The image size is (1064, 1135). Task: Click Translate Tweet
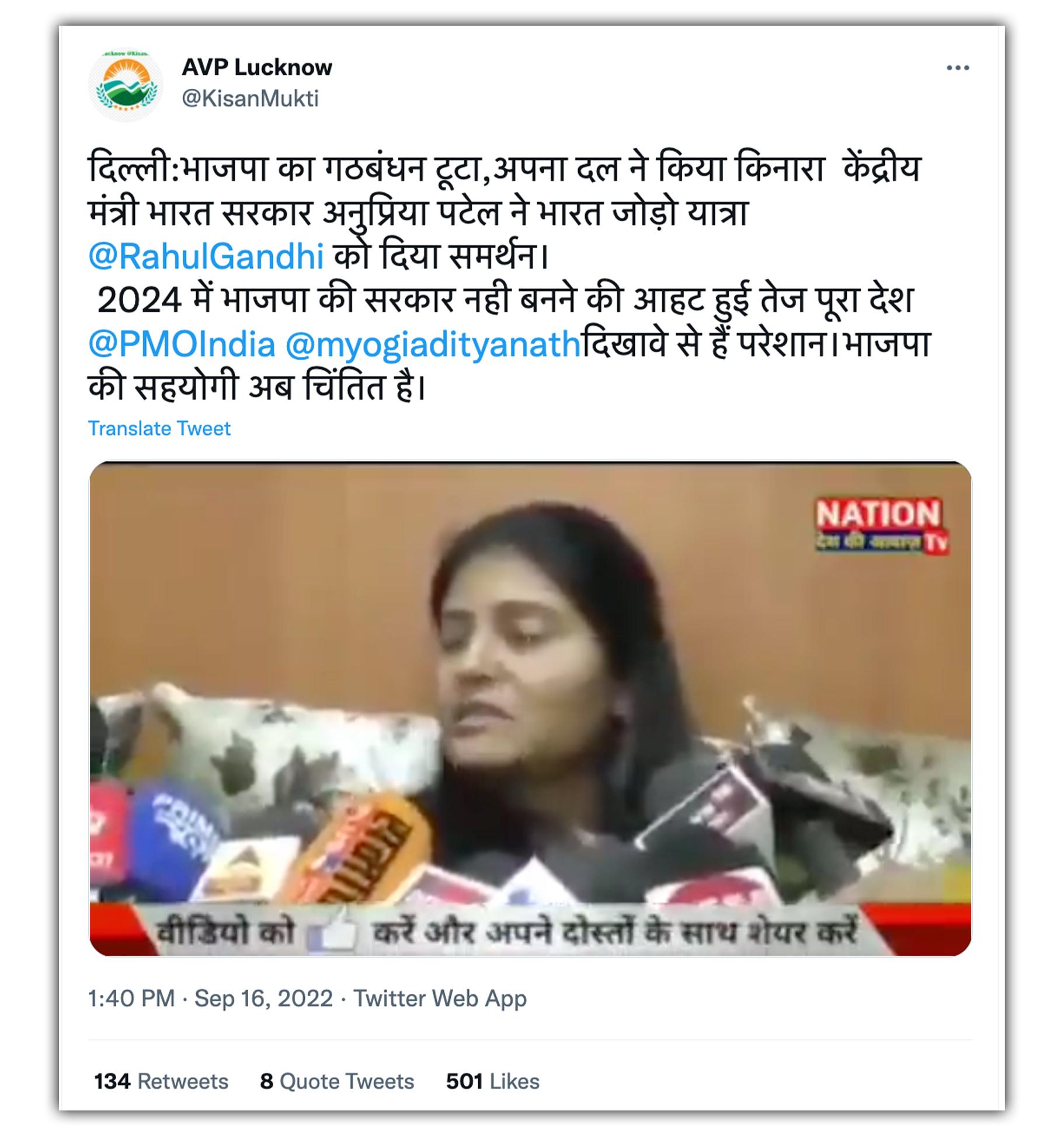pyautogui.click(x=159, y=429)
